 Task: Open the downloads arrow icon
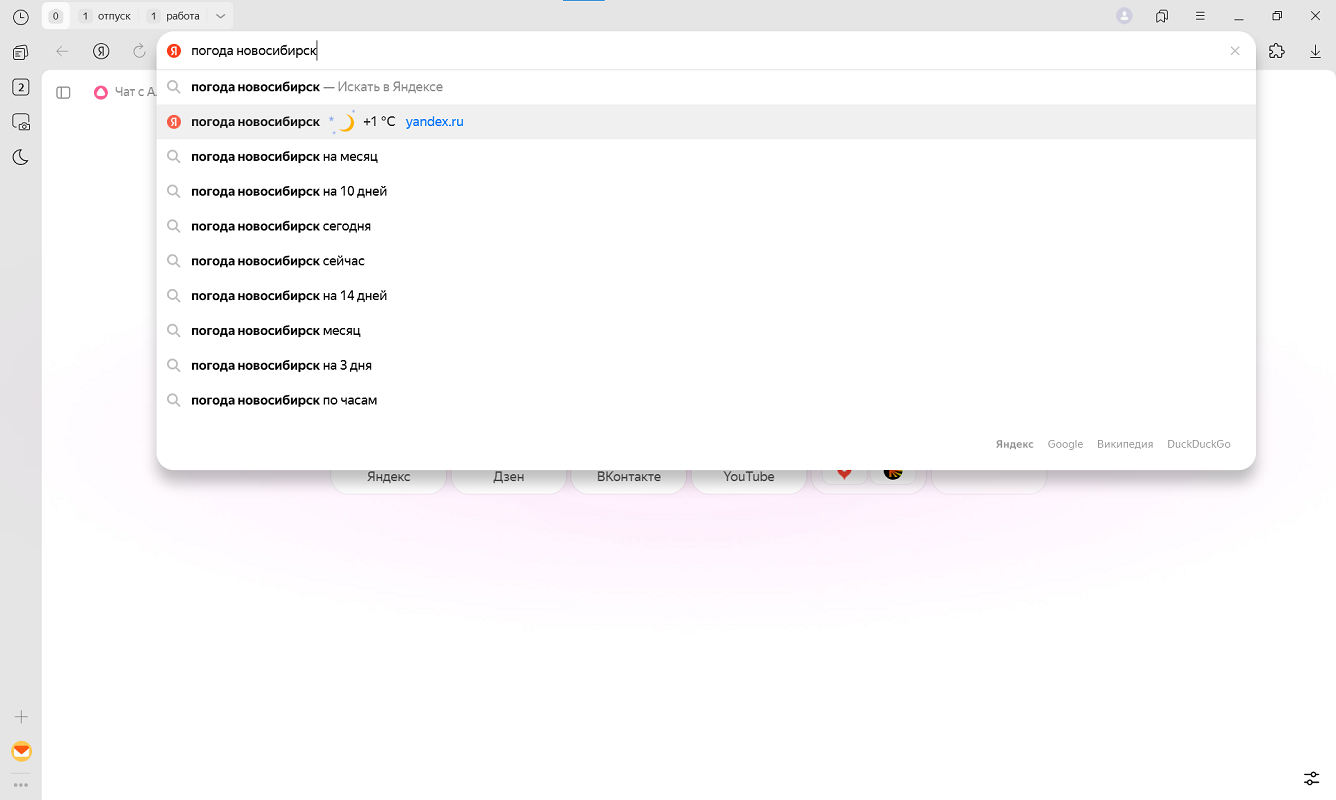tap(1316, 51)
